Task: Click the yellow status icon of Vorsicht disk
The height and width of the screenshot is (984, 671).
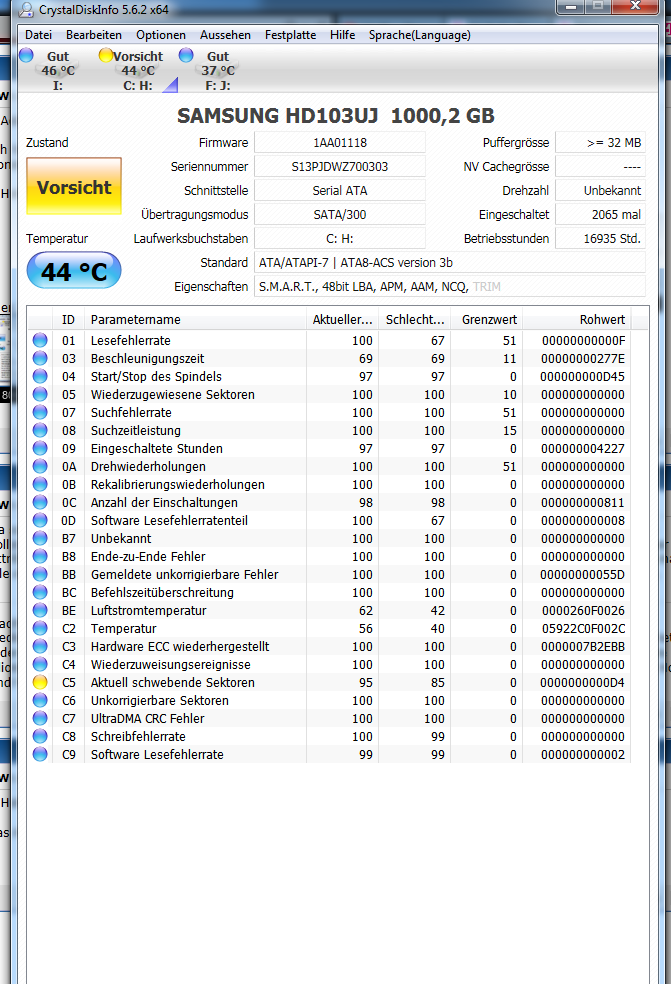Action: click(105, 55)
